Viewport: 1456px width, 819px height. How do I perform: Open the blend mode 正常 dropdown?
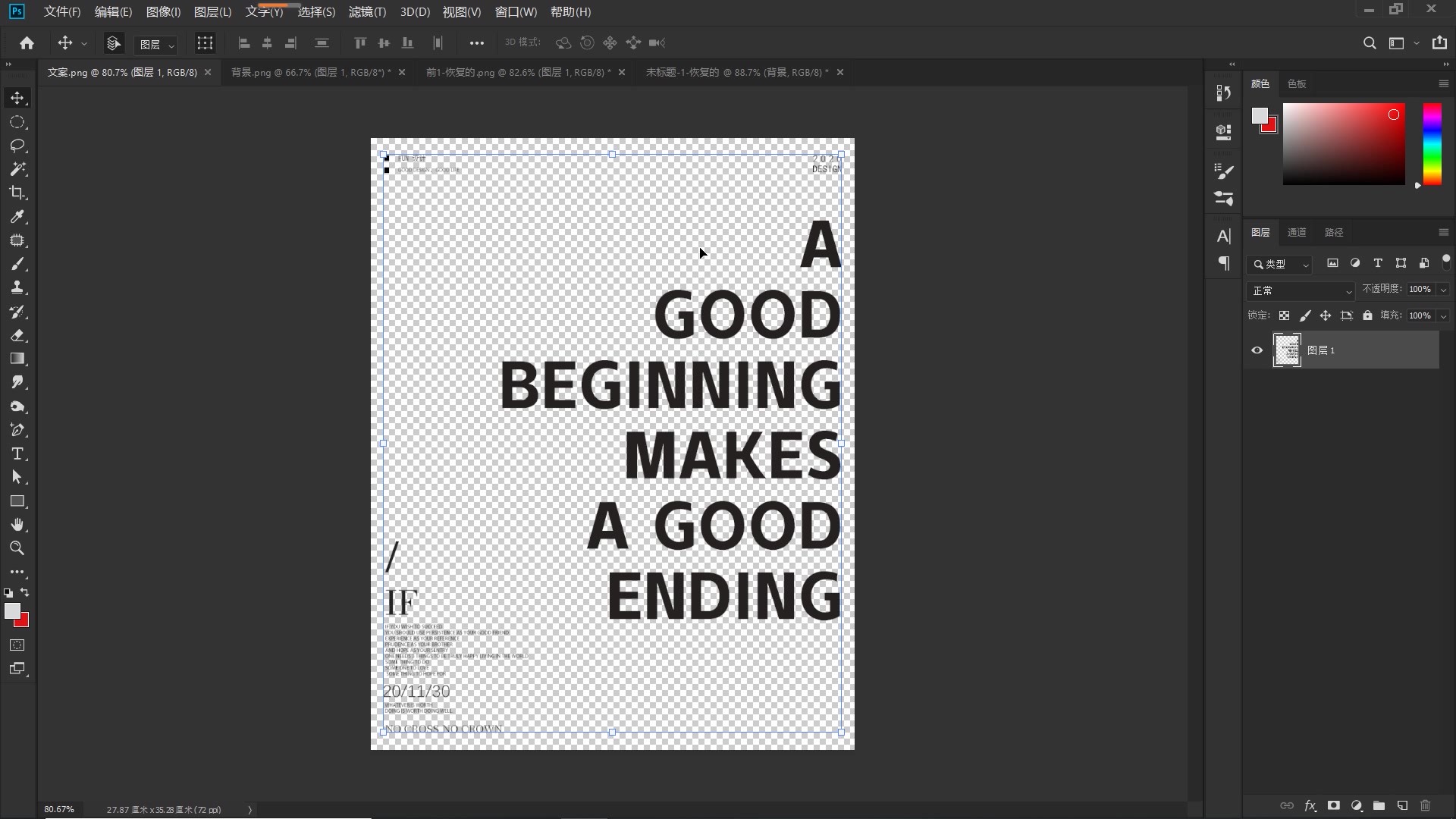pos(1301,290)
